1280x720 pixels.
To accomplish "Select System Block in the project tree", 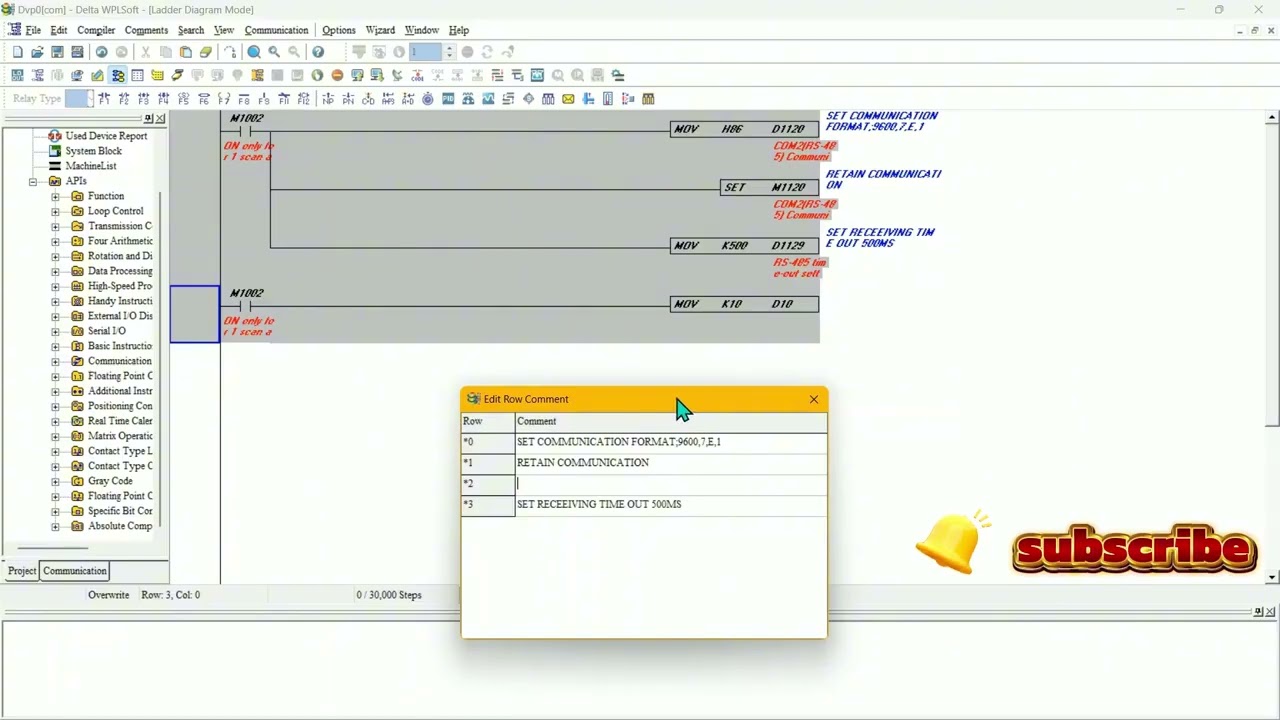I will (x=93, y=151).
